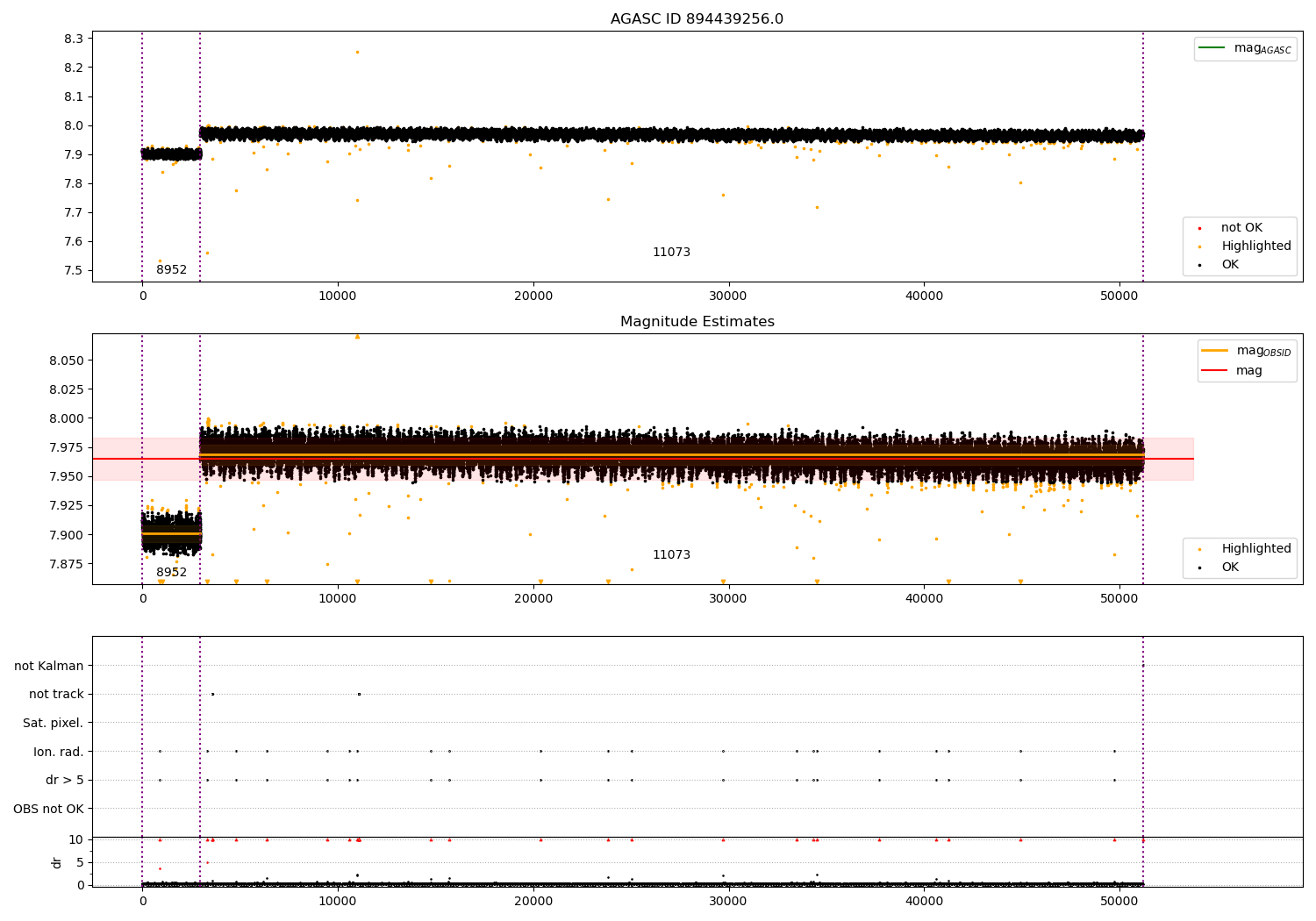Click the 8.0 y-axis tick label
Image resolution: width=1316 pixels, height=921 pixels.
pyautogui.click(x=74, y=125)
